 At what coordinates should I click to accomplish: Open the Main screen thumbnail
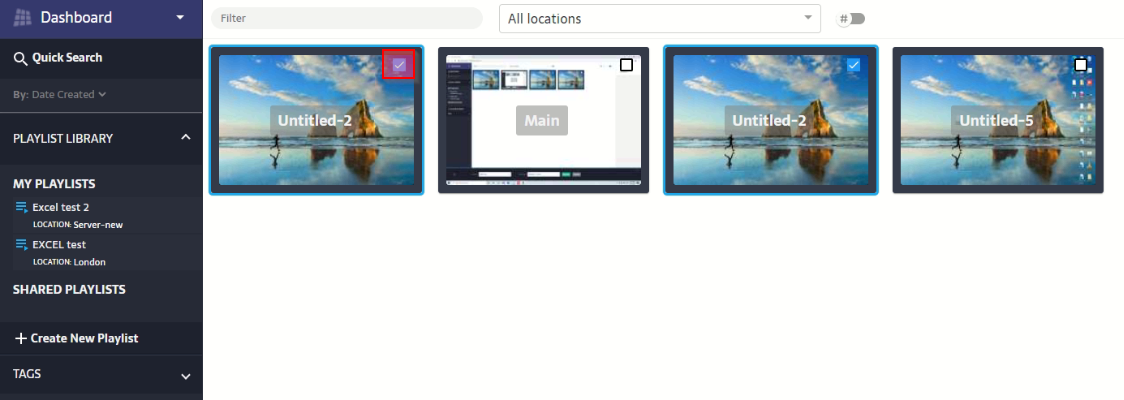(x=543, y=120)
